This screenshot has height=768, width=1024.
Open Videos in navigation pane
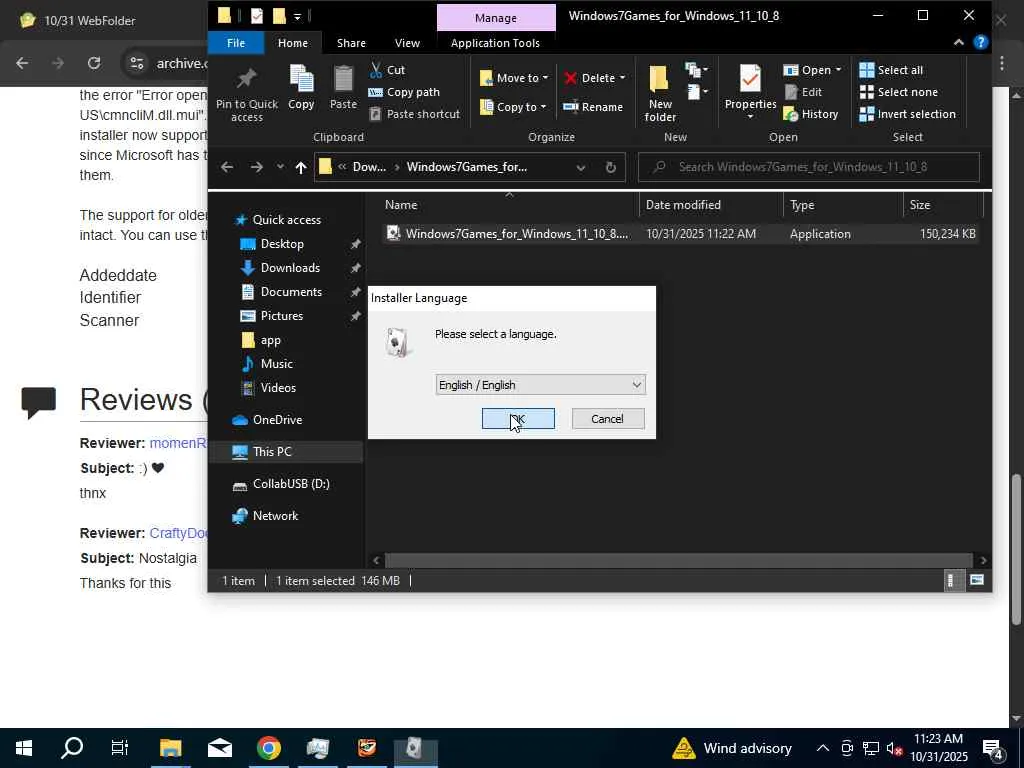pos(278,388)
